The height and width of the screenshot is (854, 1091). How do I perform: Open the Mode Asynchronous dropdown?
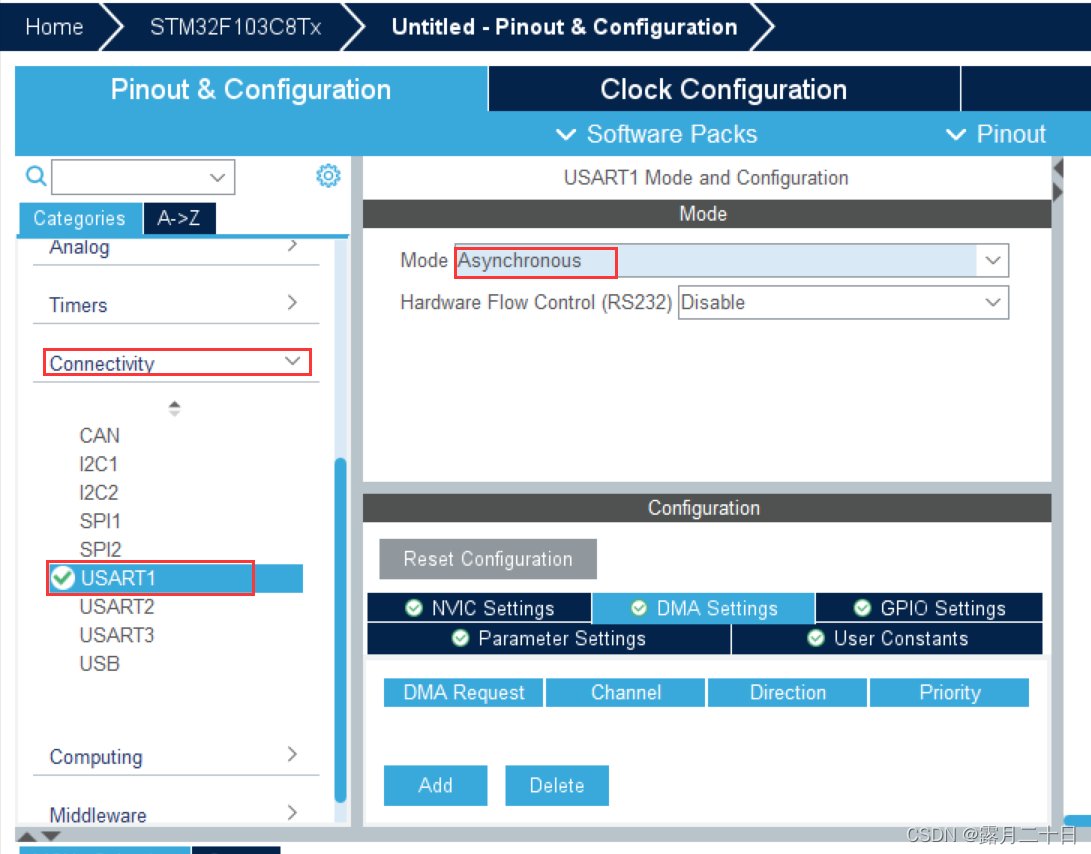[x=993, y=260]
